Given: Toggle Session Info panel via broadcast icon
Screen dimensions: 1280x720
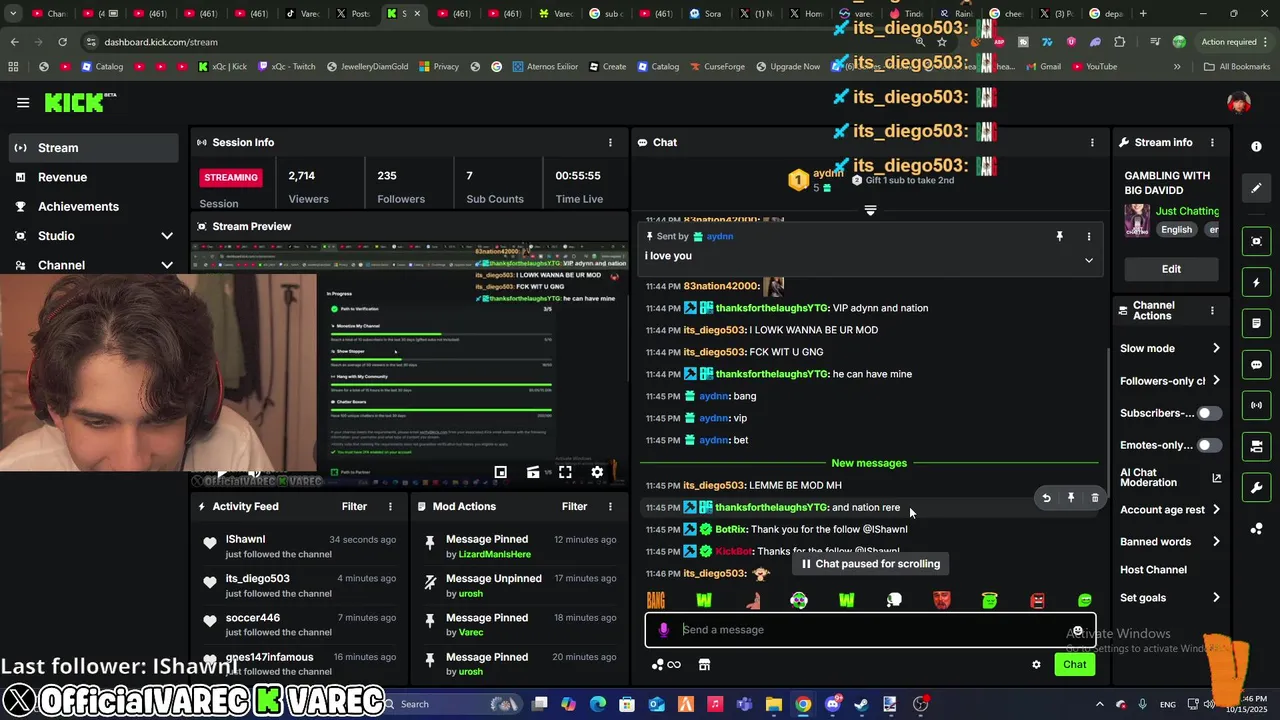Looking at the screenshot, I should tap(1257, 405).
